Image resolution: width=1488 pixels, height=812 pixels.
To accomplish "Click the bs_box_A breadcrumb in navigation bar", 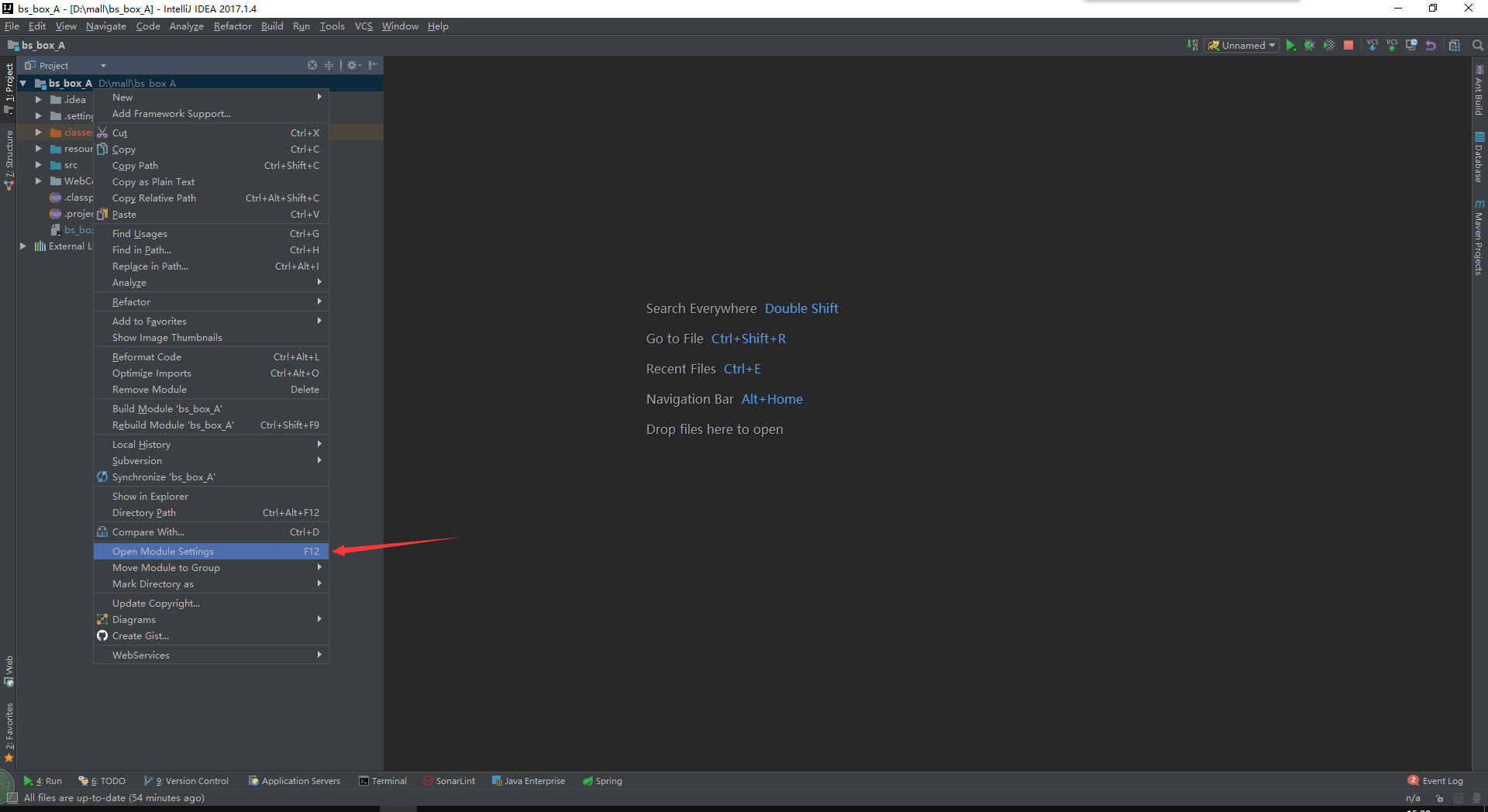I will tap(37, 45).
